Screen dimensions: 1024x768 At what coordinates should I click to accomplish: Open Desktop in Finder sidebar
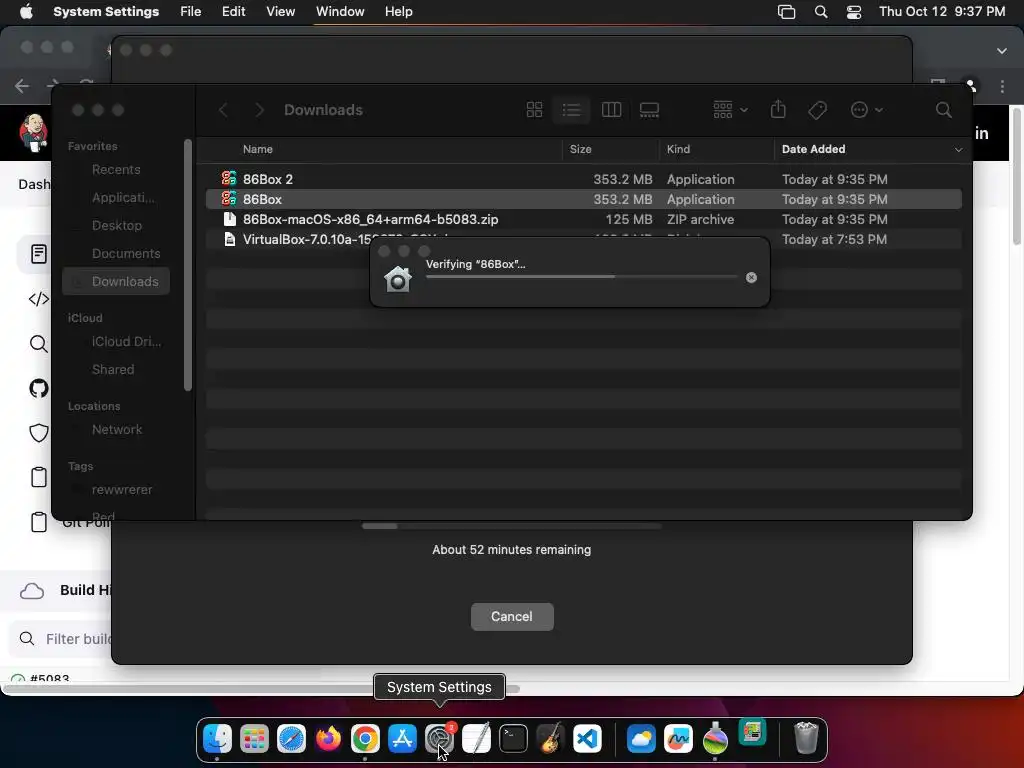point(116,225)
